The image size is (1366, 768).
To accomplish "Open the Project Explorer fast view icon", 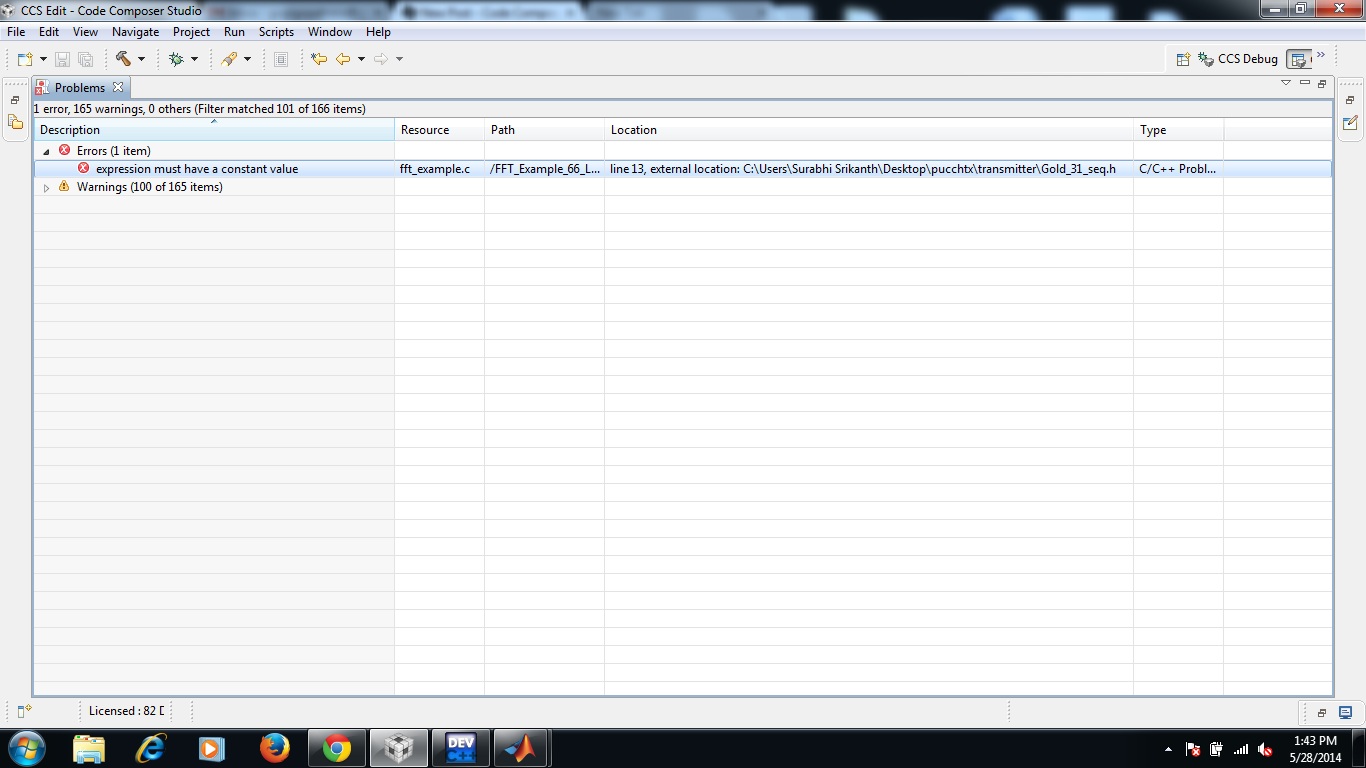I will pyautogui.click(x=15, y=122).
